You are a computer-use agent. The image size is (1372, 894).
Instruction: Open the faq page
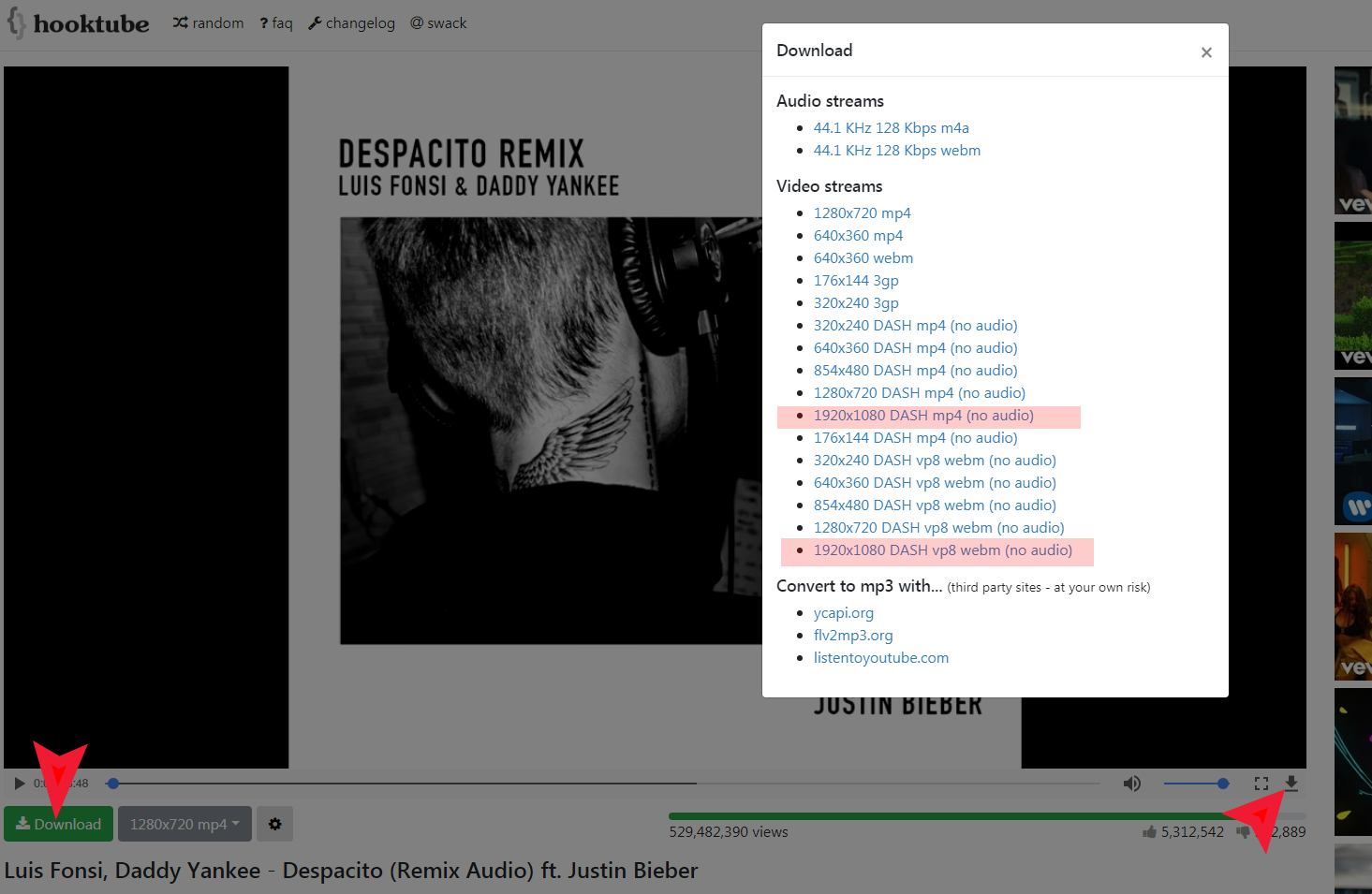[x=276, y=23]
